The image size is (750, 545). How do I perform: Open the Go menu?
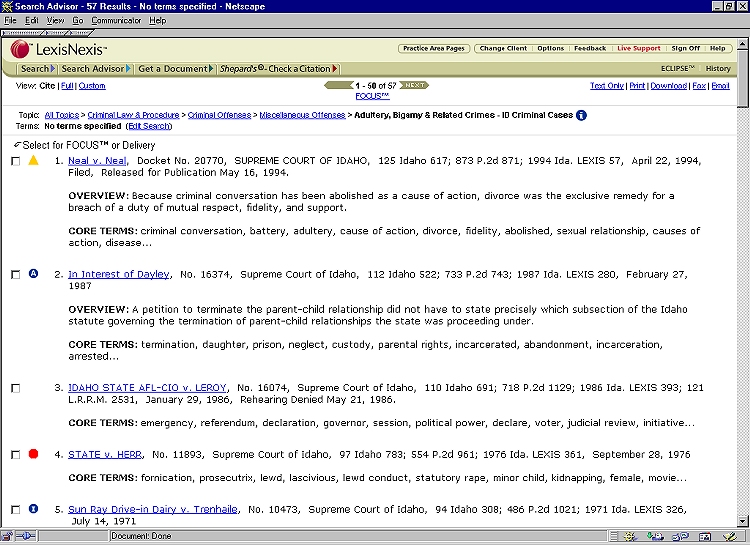(x=77, y=20)
